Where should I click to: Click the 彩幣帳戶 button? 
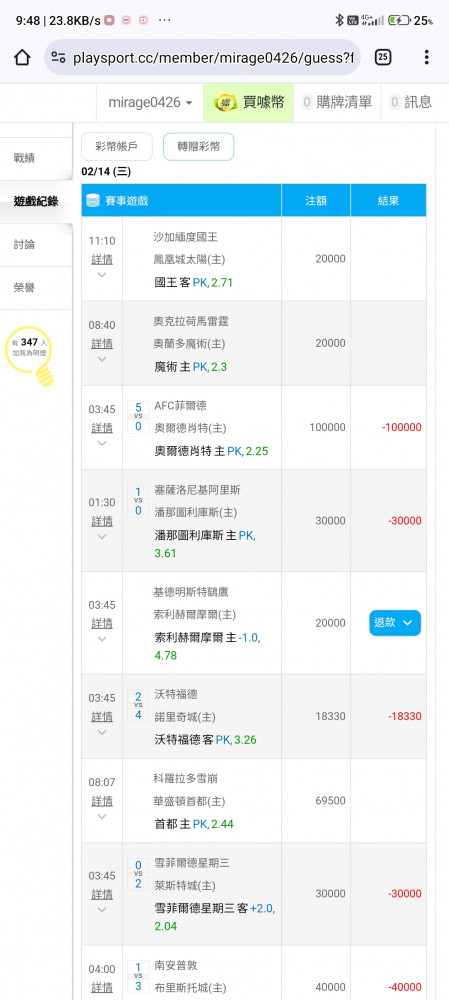point(117,147)
